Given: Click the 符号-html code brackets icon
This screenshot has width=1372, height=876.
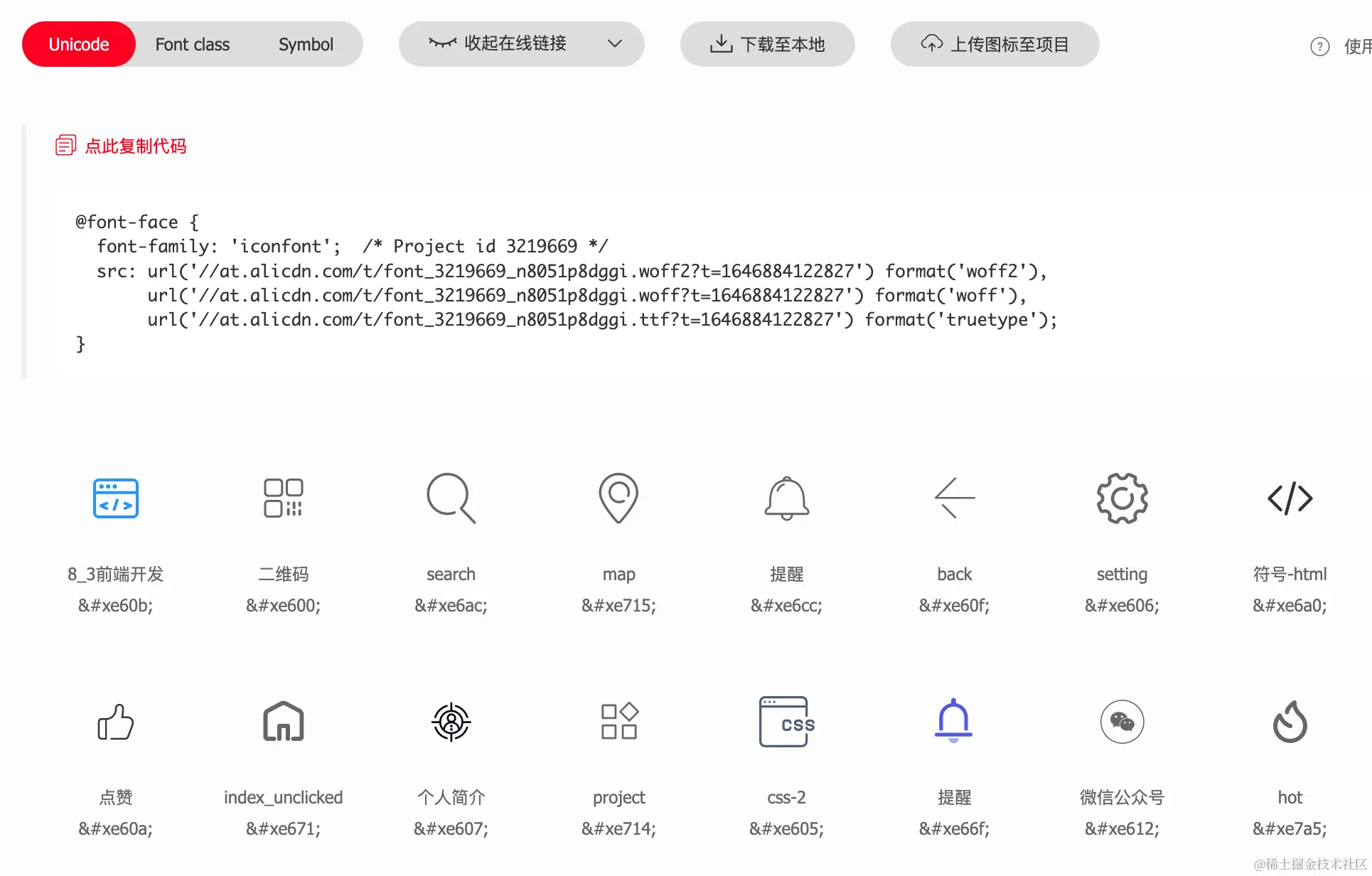Looking at the screenshot, I should click(x=1290, y=498).
